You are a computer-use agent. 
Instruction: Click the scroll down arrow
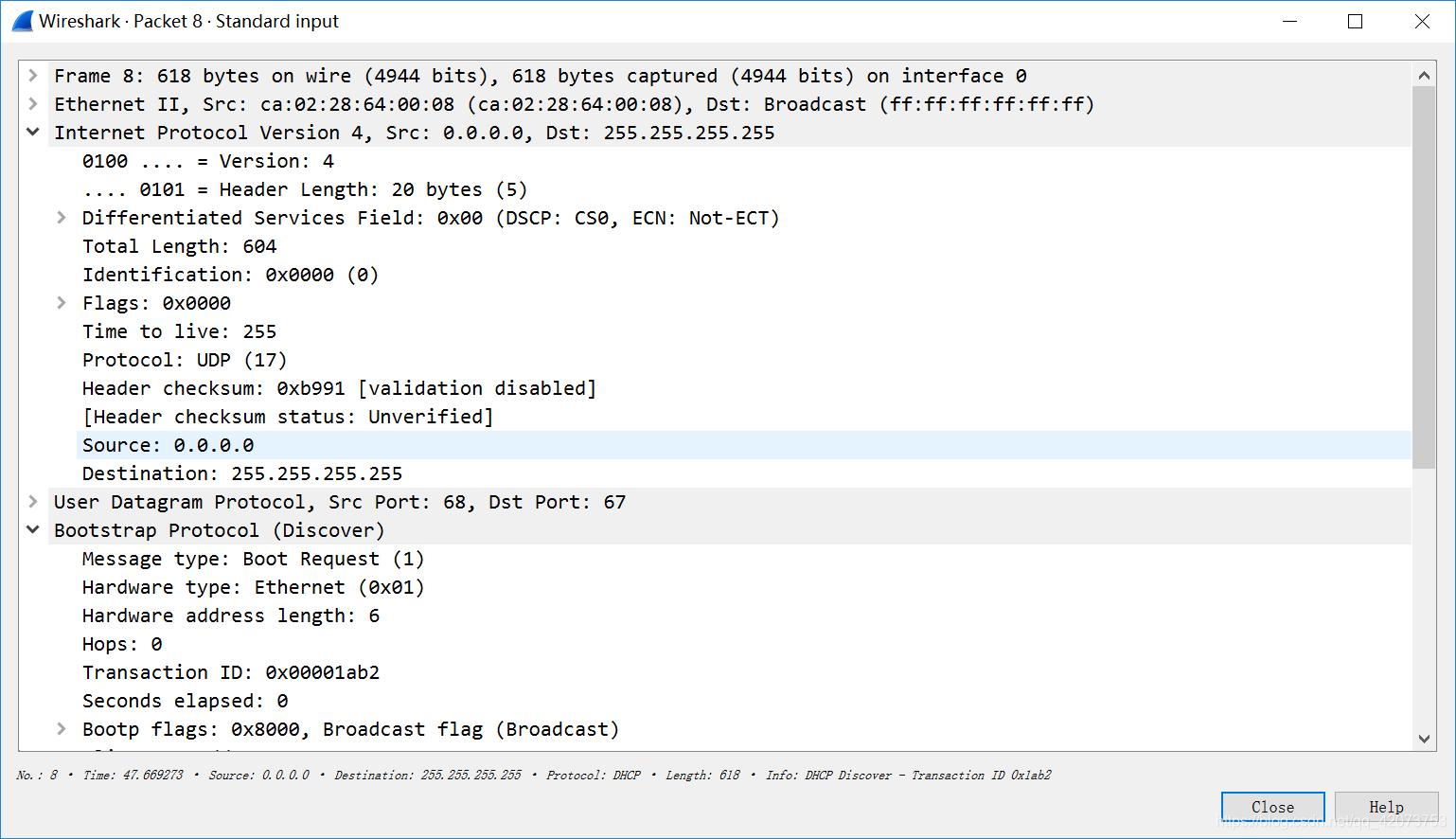1424,739
